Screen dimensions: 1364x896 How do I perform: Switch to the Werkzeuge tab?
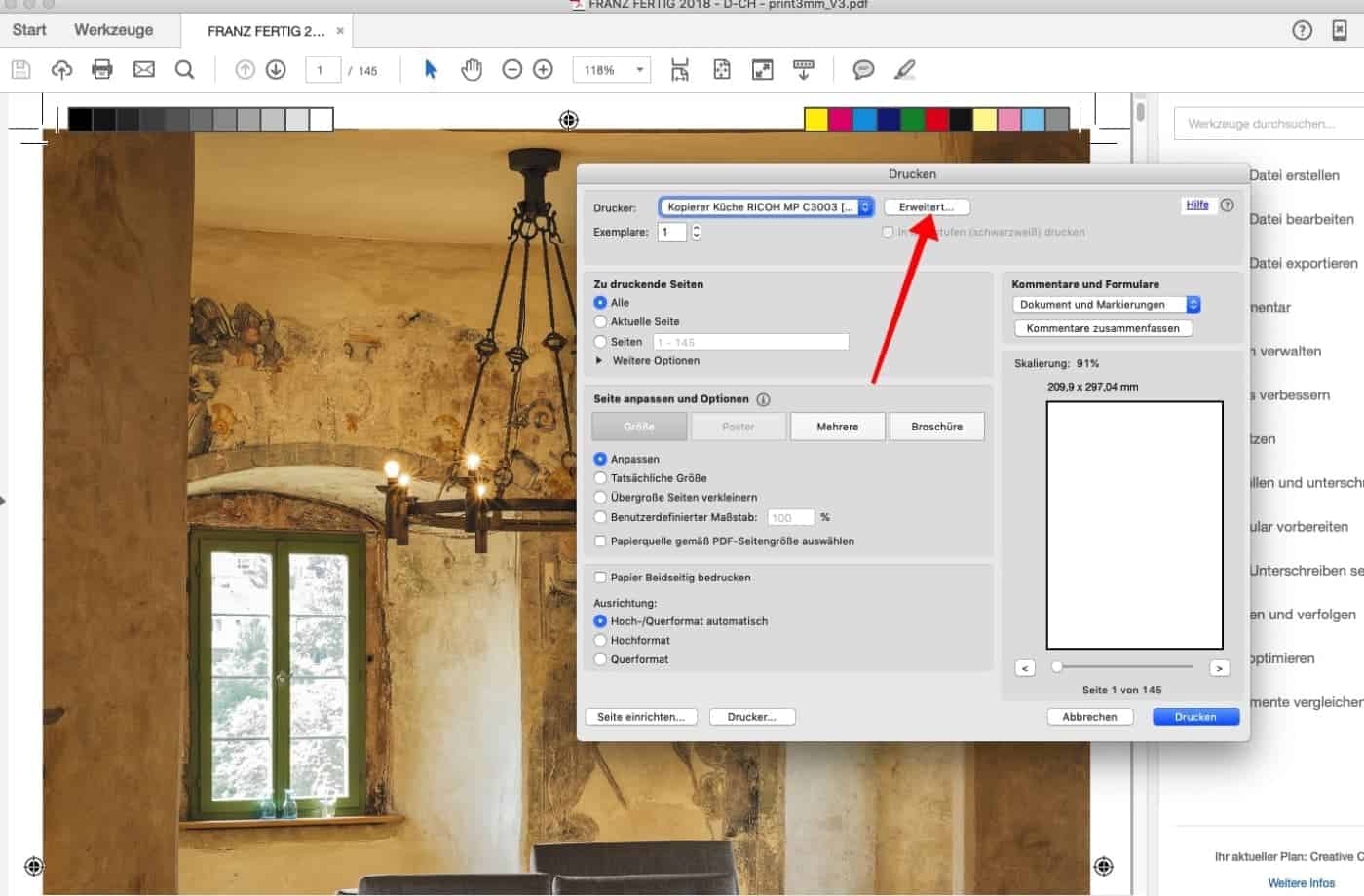point(113,30)
